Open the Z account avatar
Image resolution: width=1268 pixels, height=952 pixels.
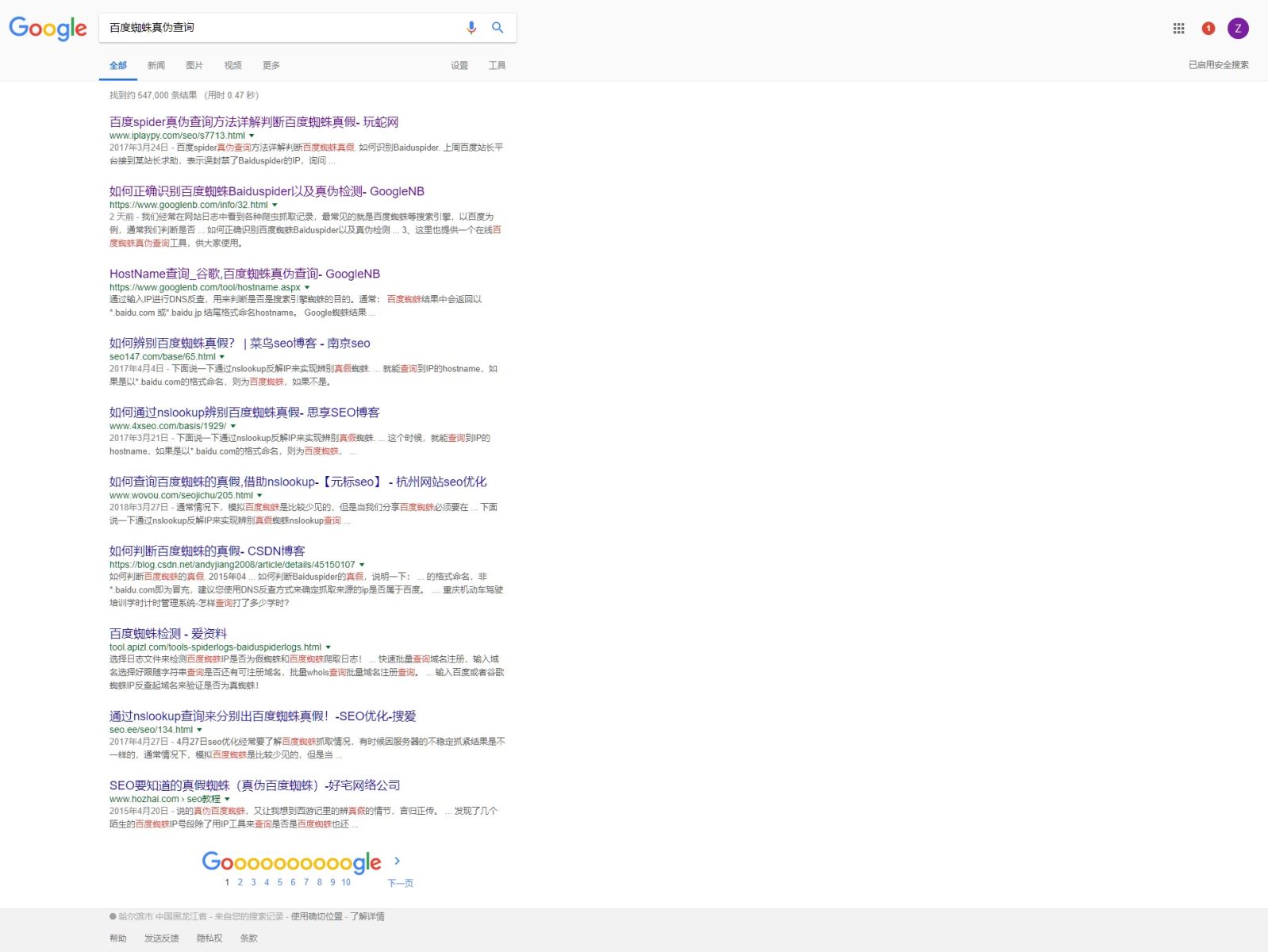point(1238,29)
